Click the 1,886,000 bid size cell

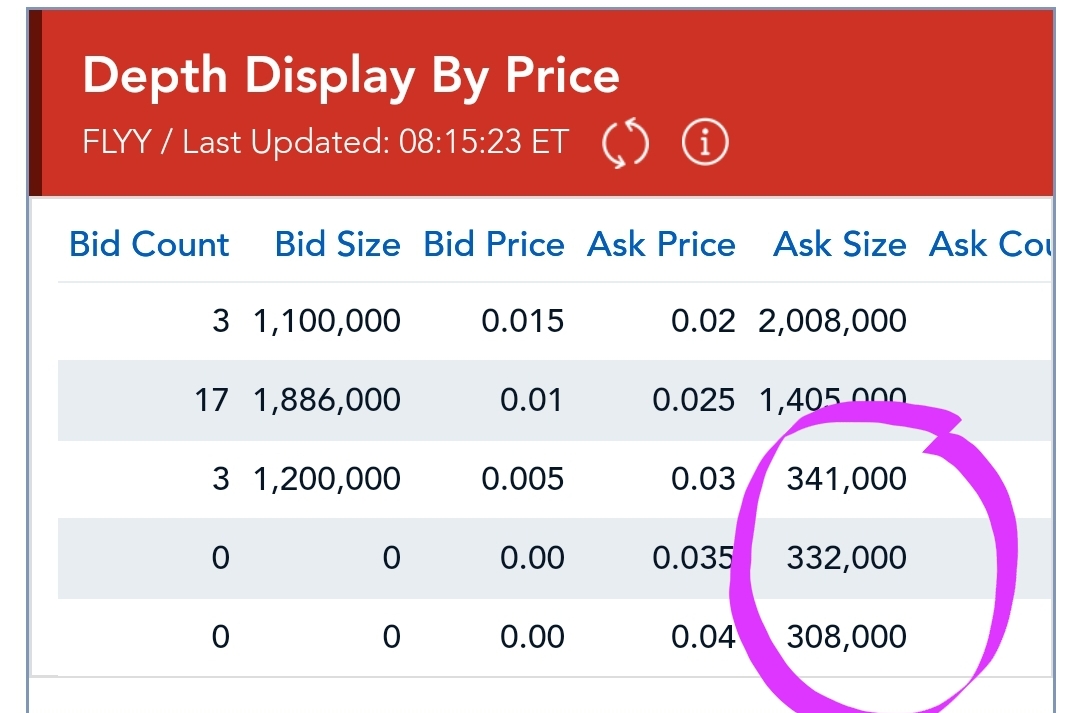326,400
